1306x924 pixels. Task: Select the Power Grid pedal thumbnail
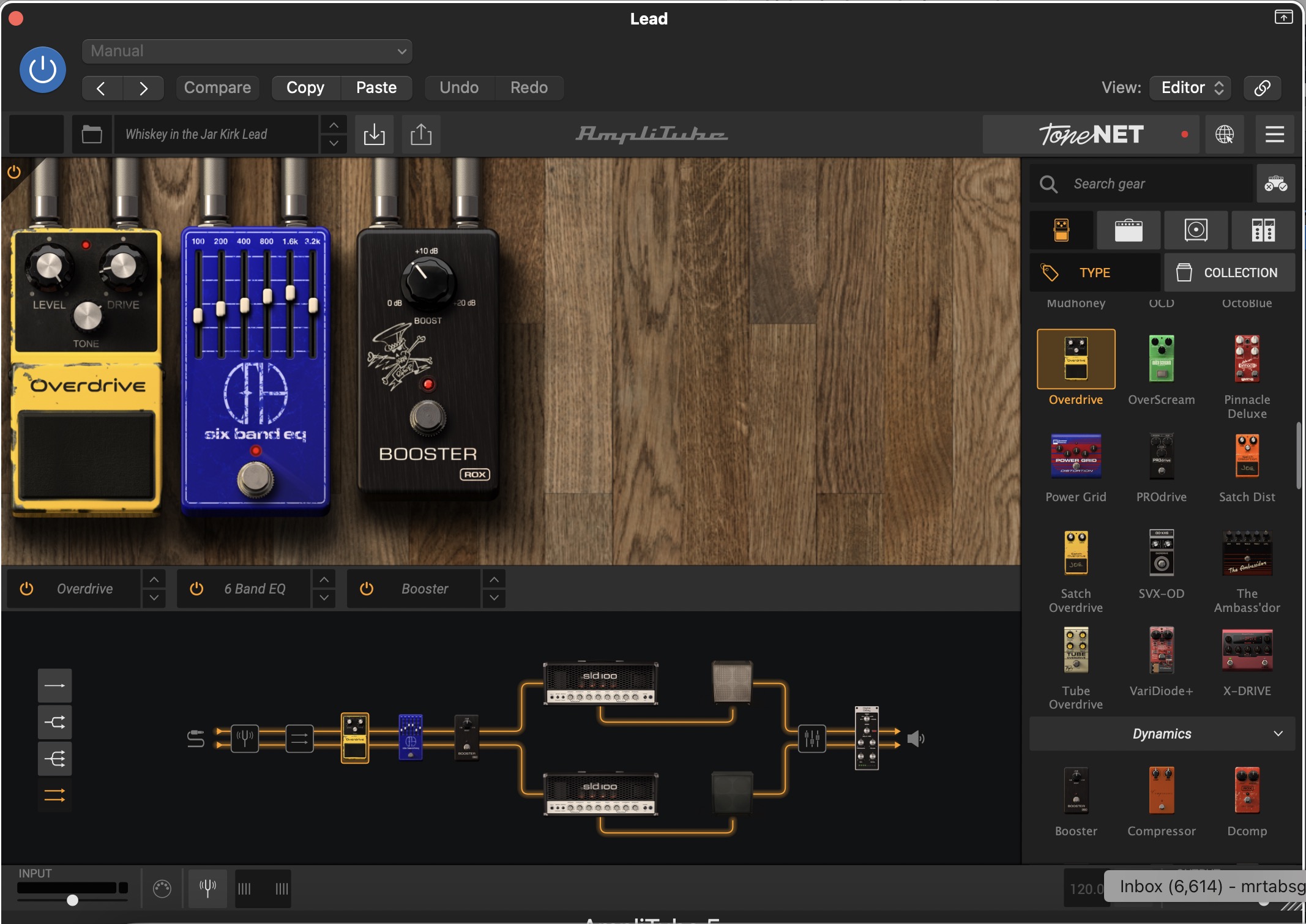1076,456
